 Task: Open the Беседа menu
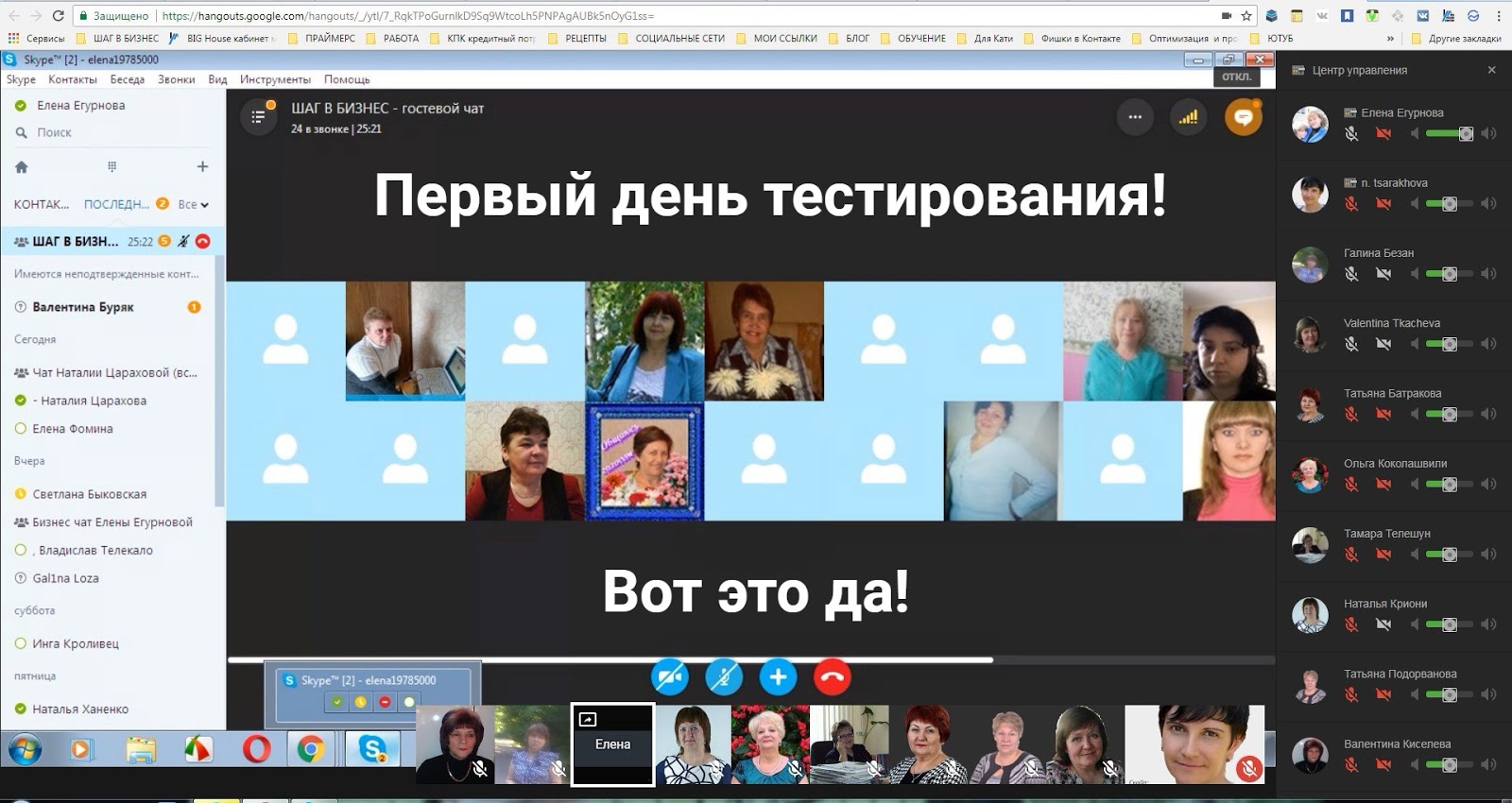click(128, 79)
